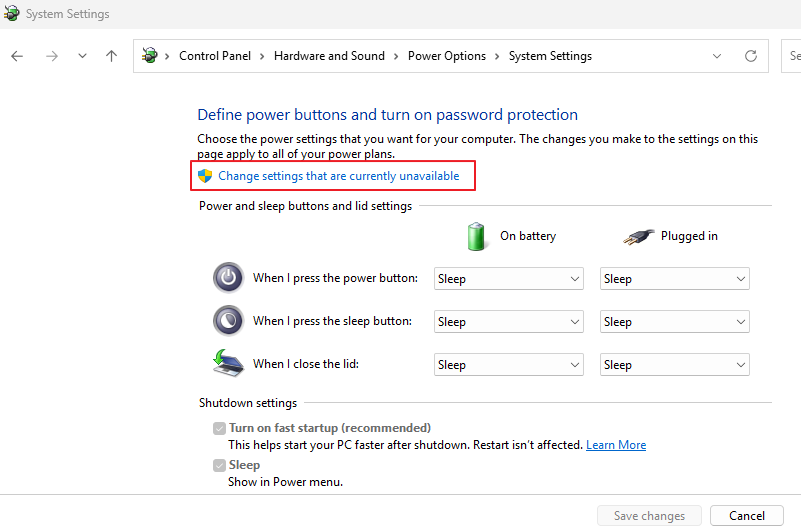Click the UAC shield icon
The height and width of the screenshot is (529, 801).
205,176
